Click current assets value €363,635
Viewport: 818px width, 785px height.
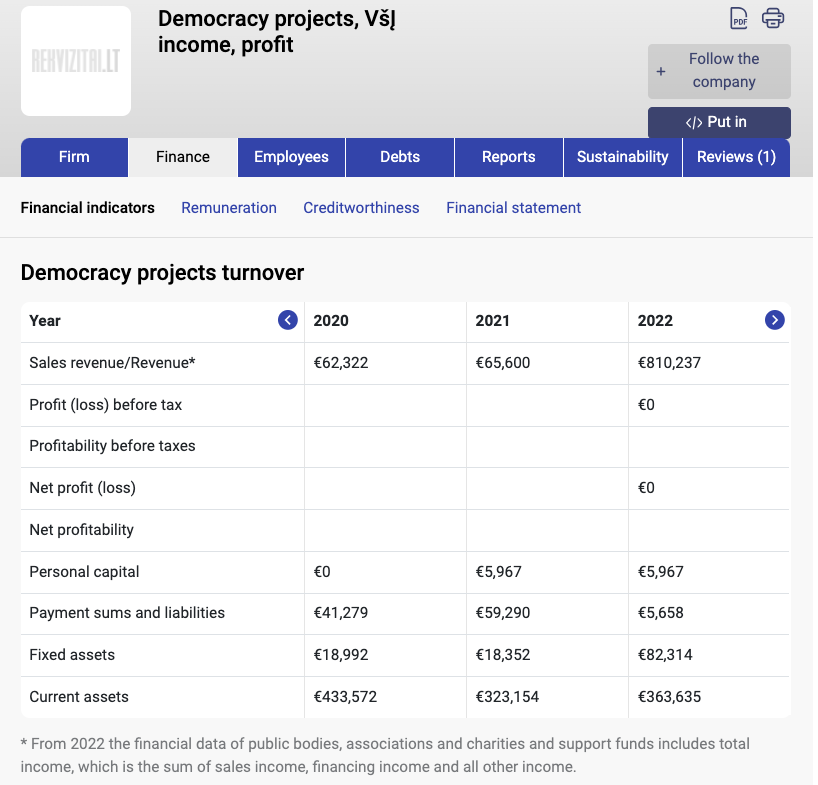pyautogui.click(x=669, y=697)
